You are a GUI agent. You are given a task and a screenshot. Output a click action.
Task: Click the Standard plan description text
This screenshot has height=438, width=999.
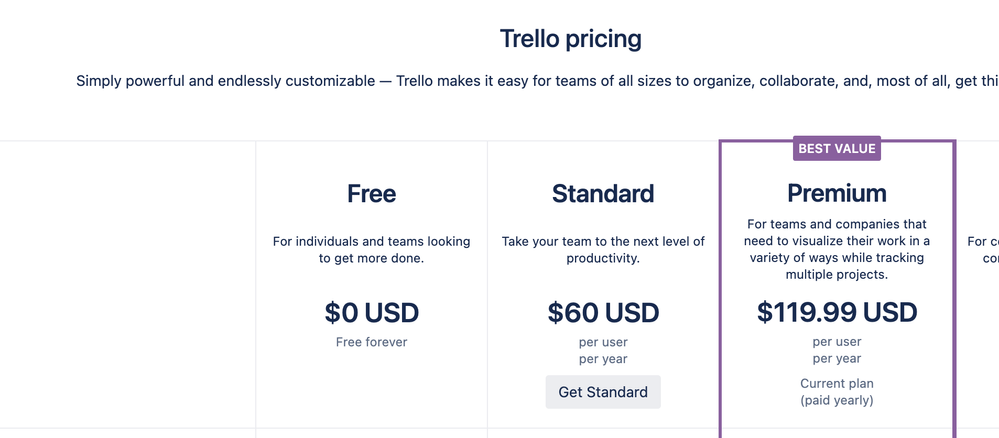pos(603,250)
